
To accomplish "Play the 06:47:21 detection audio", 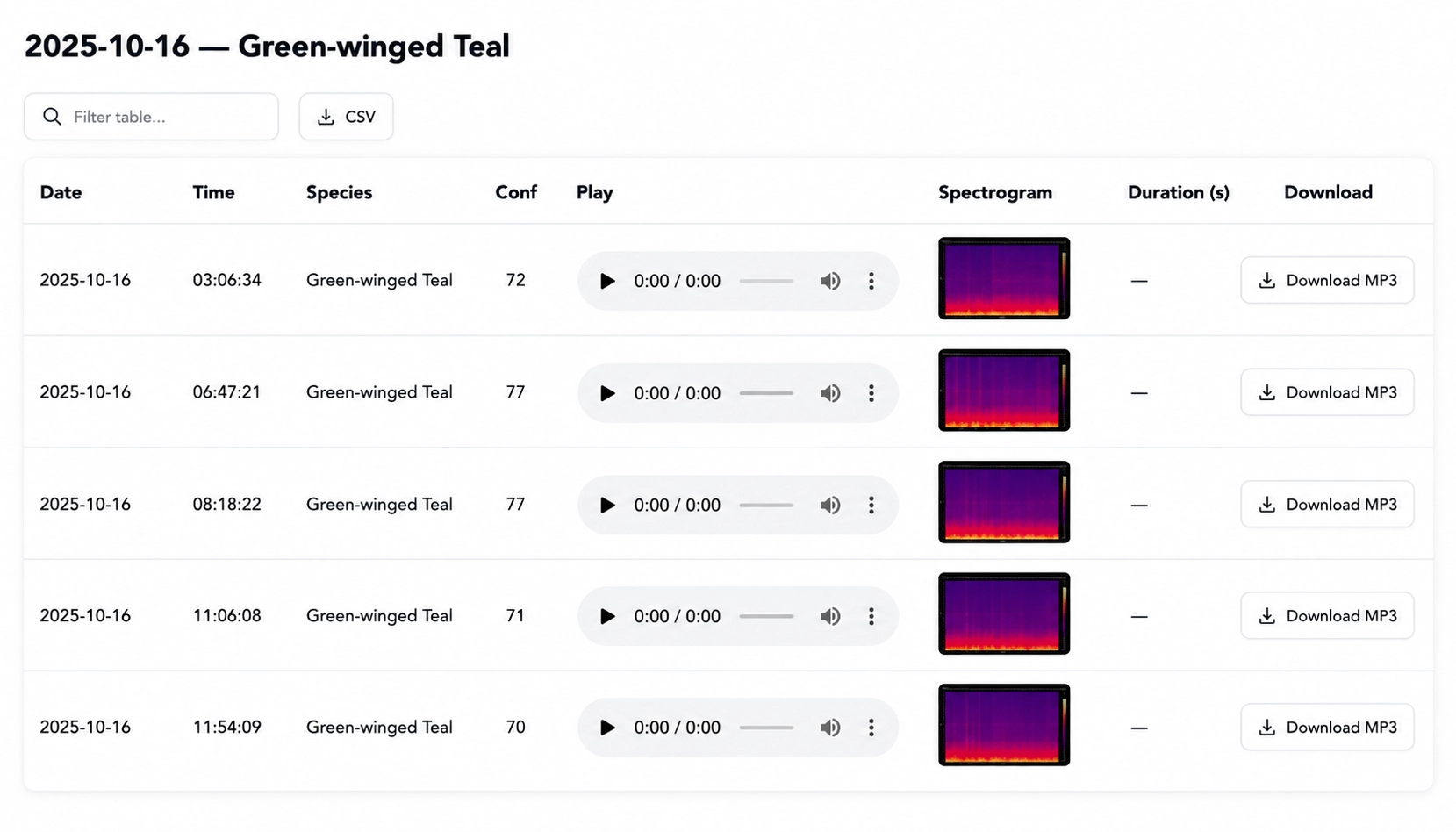I will pos(606,393).
